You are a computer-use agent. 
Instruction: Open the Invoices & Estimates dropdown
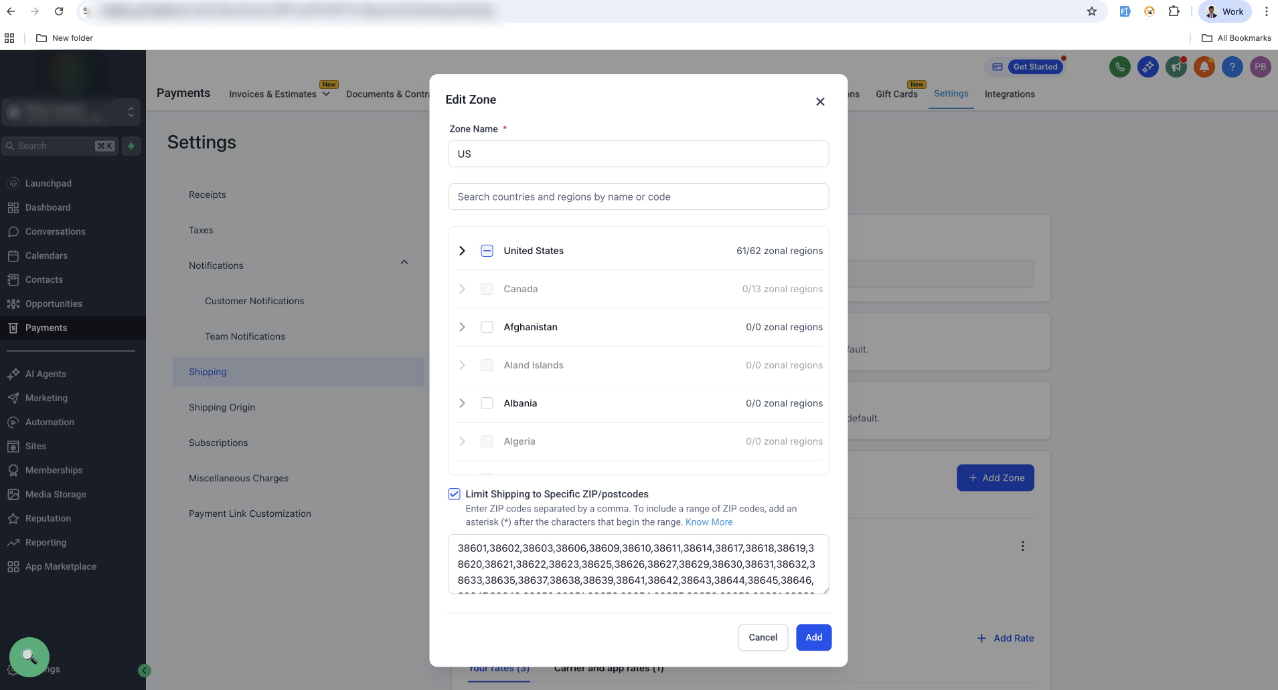click(279, 94)
